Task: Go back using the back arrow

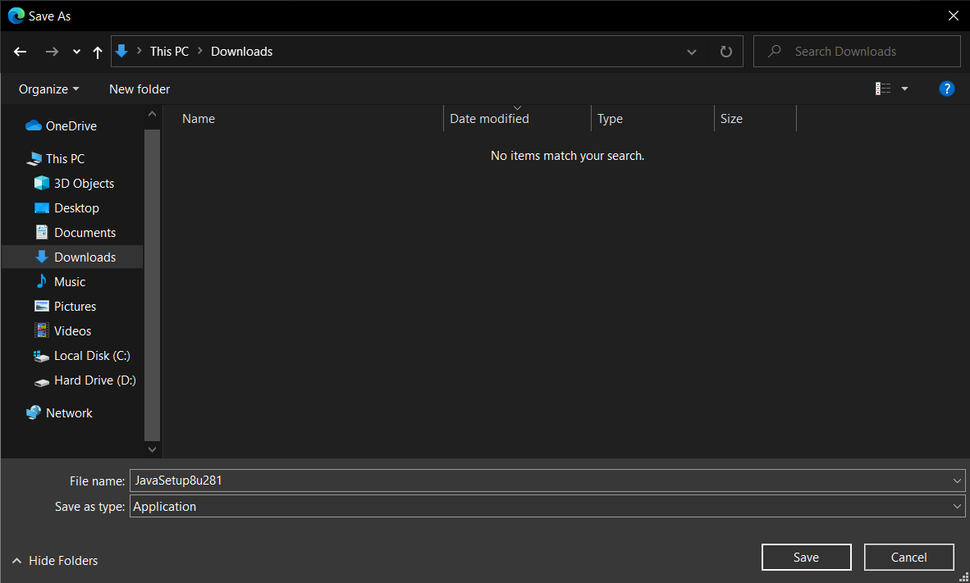Action: [20, 52]
